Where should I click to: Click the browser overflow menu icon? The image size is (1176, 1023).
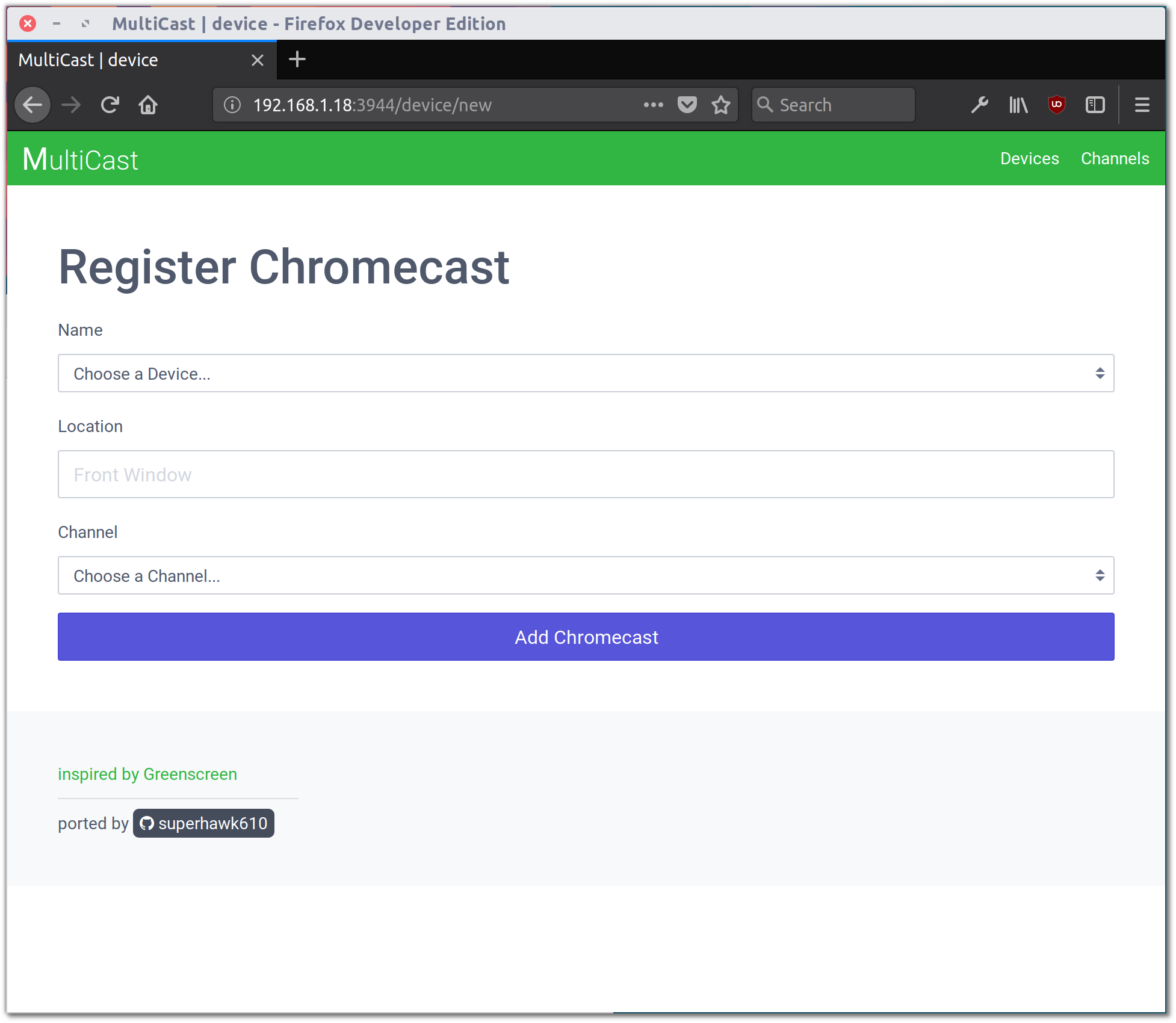1142,105
